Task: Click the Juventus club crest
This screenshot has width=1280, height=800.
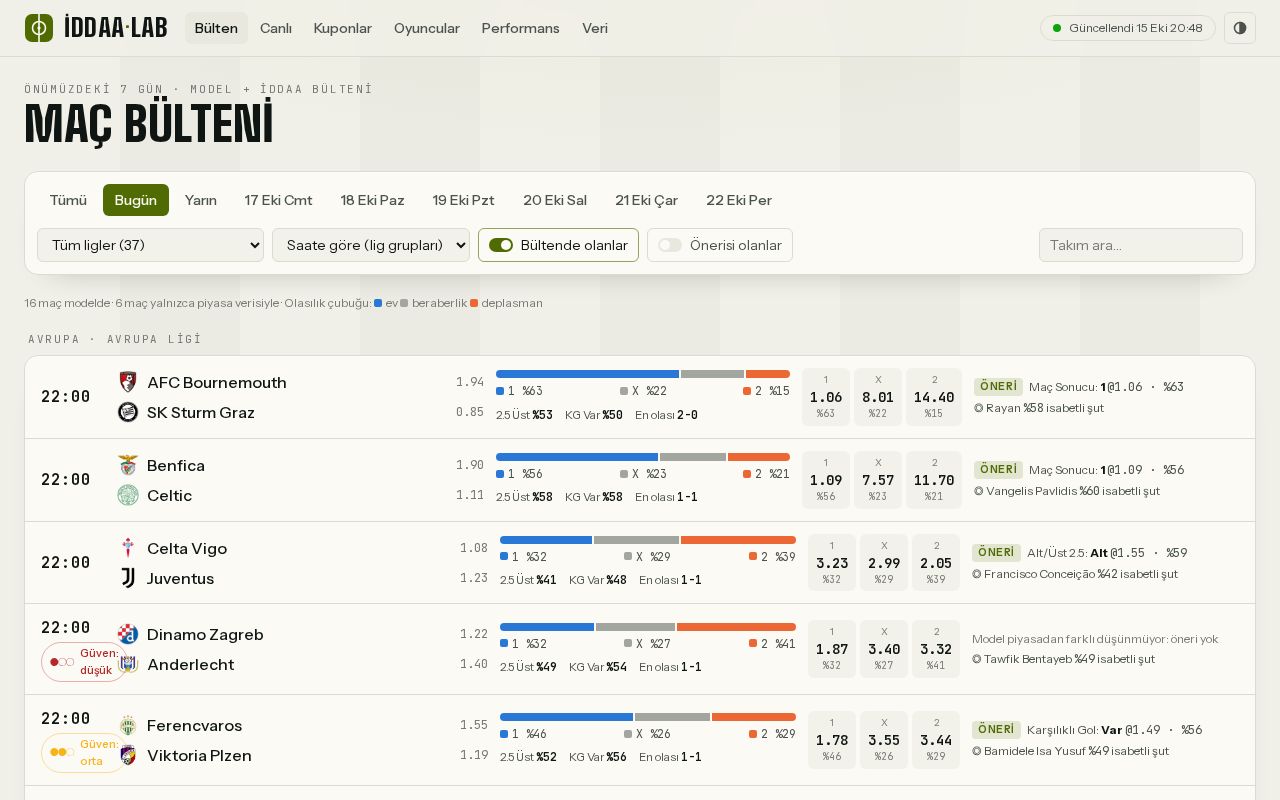Action: click(x=128, y=578)
